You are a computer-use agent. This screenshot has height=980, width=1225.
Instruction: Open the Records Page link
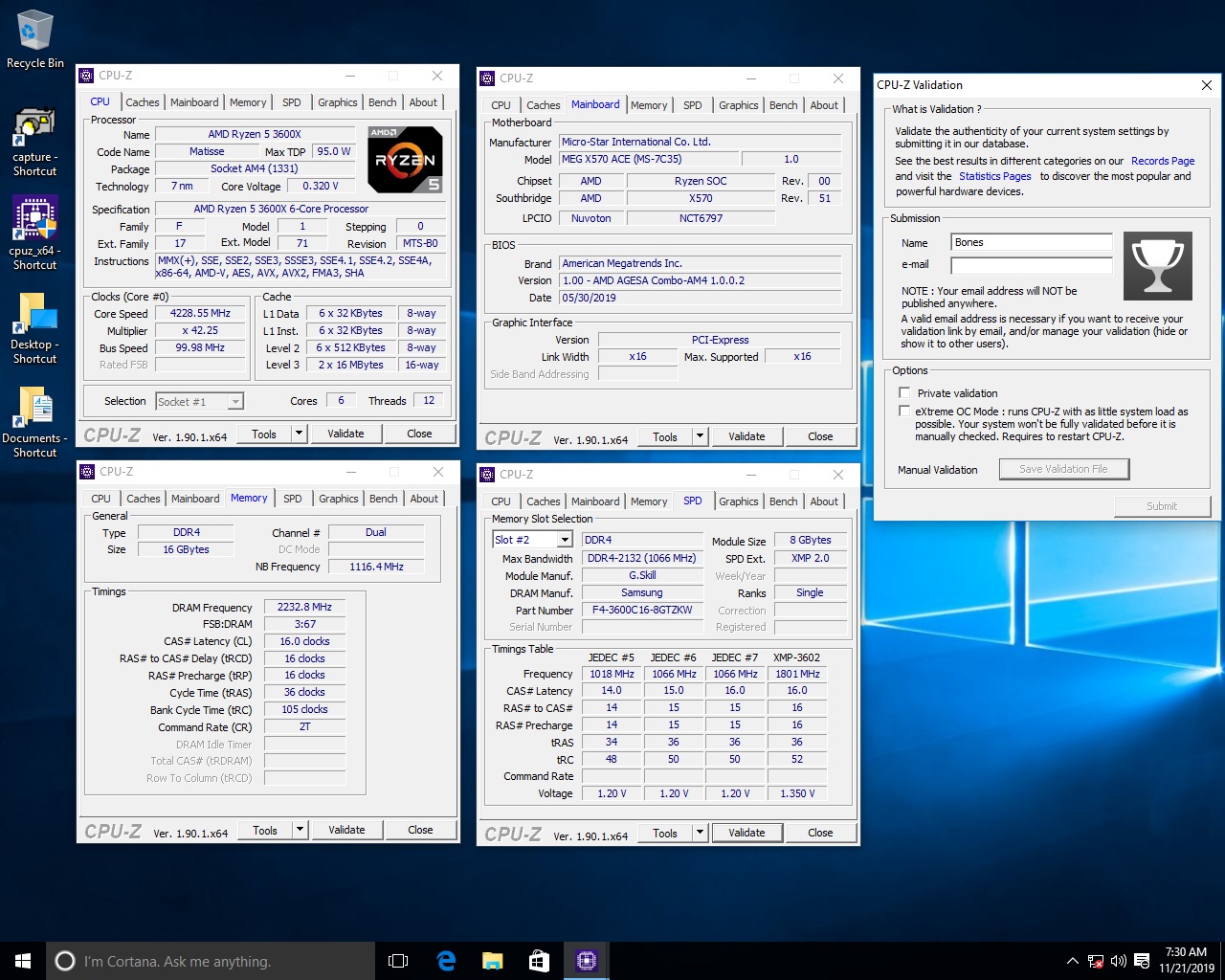(1163, 161)
